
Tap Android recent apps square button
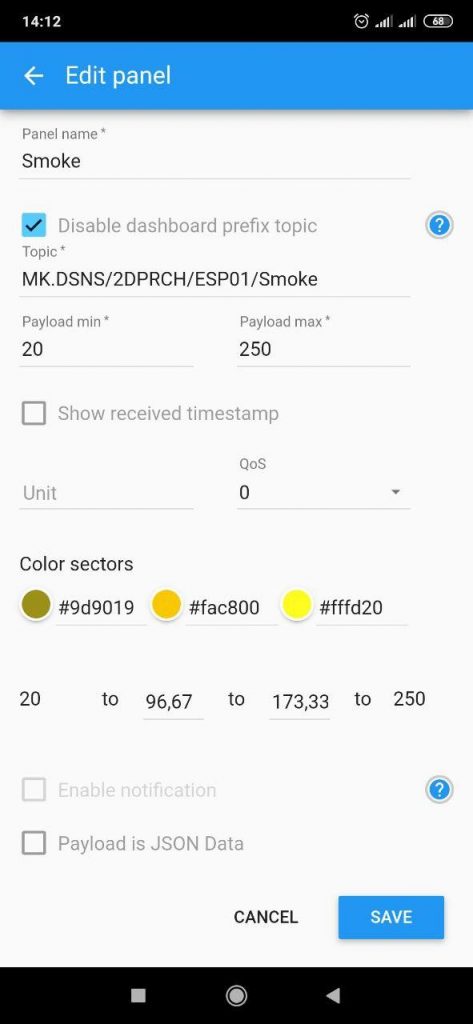point(139,995)
